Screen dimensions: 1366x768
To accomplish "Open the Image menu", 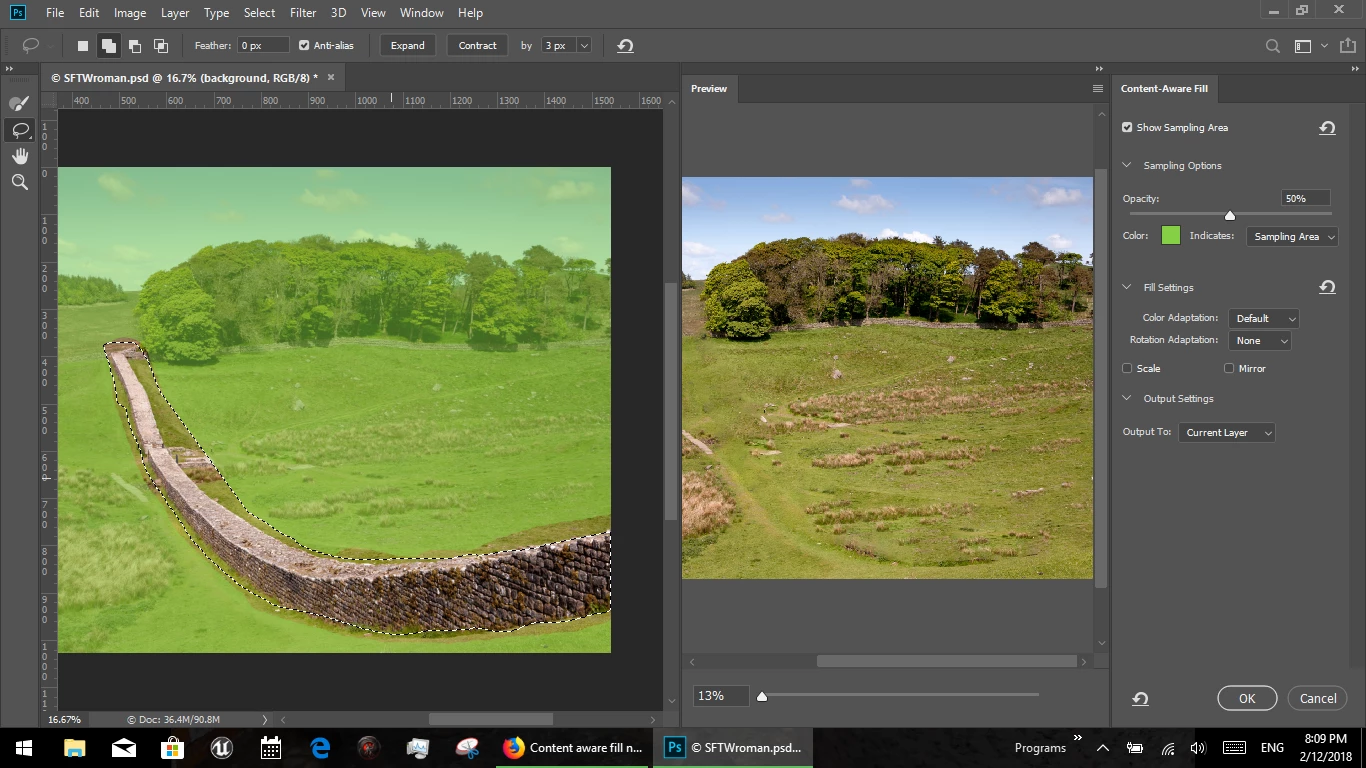I will [130, 13].
